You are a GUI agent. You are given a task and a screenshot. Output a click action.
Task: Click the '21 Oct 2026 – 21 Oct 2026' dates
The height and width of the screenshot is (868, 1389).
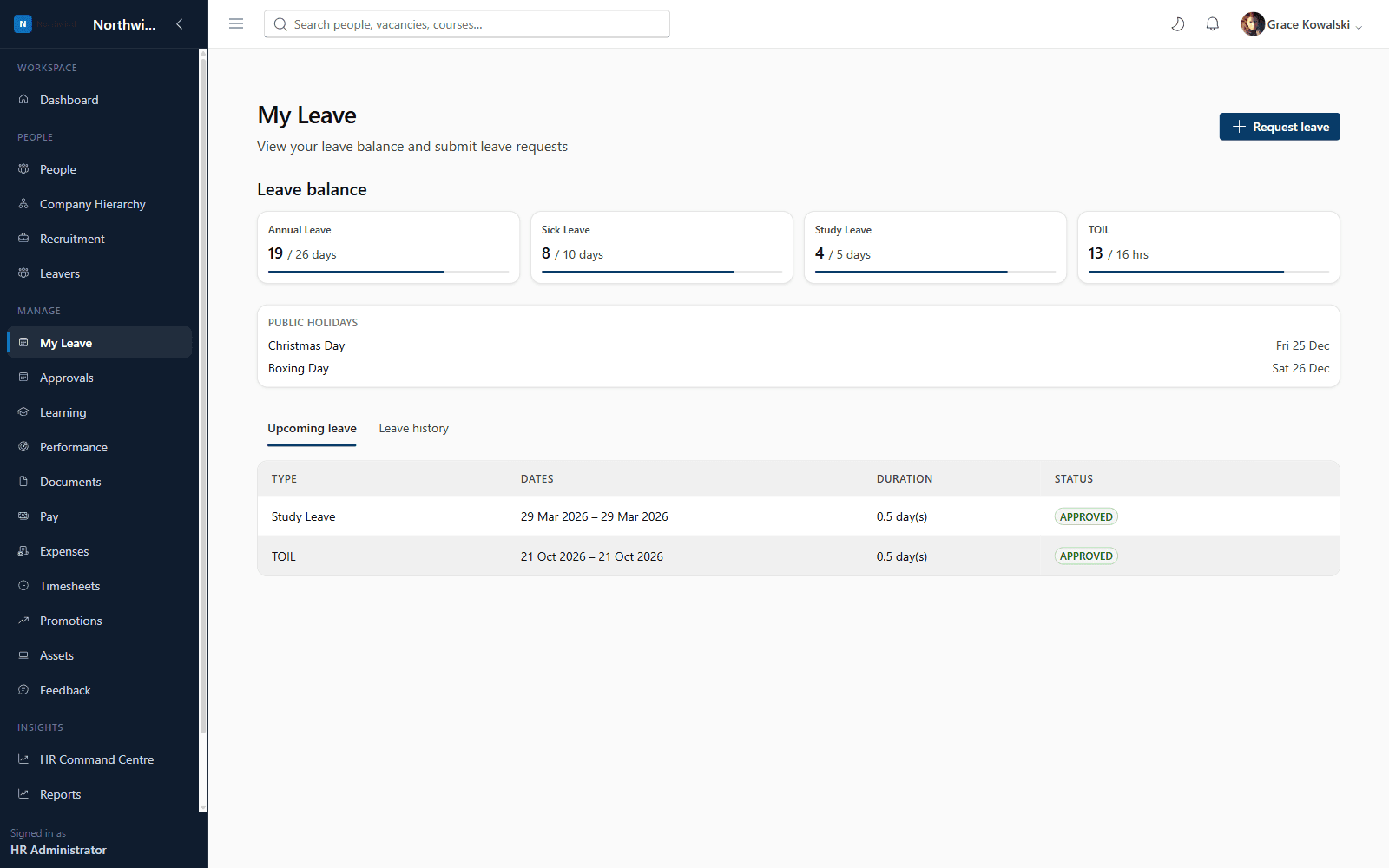(592, 556)
